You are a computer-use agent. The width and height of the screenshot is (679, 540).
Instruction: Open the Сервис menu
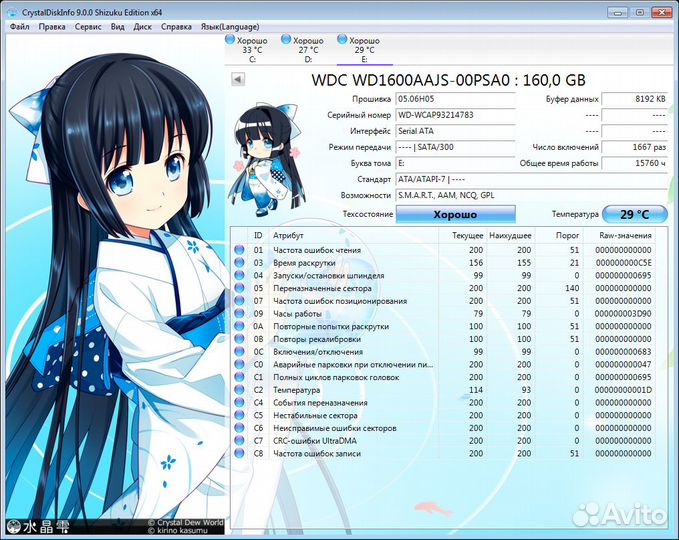pos(88,27)
